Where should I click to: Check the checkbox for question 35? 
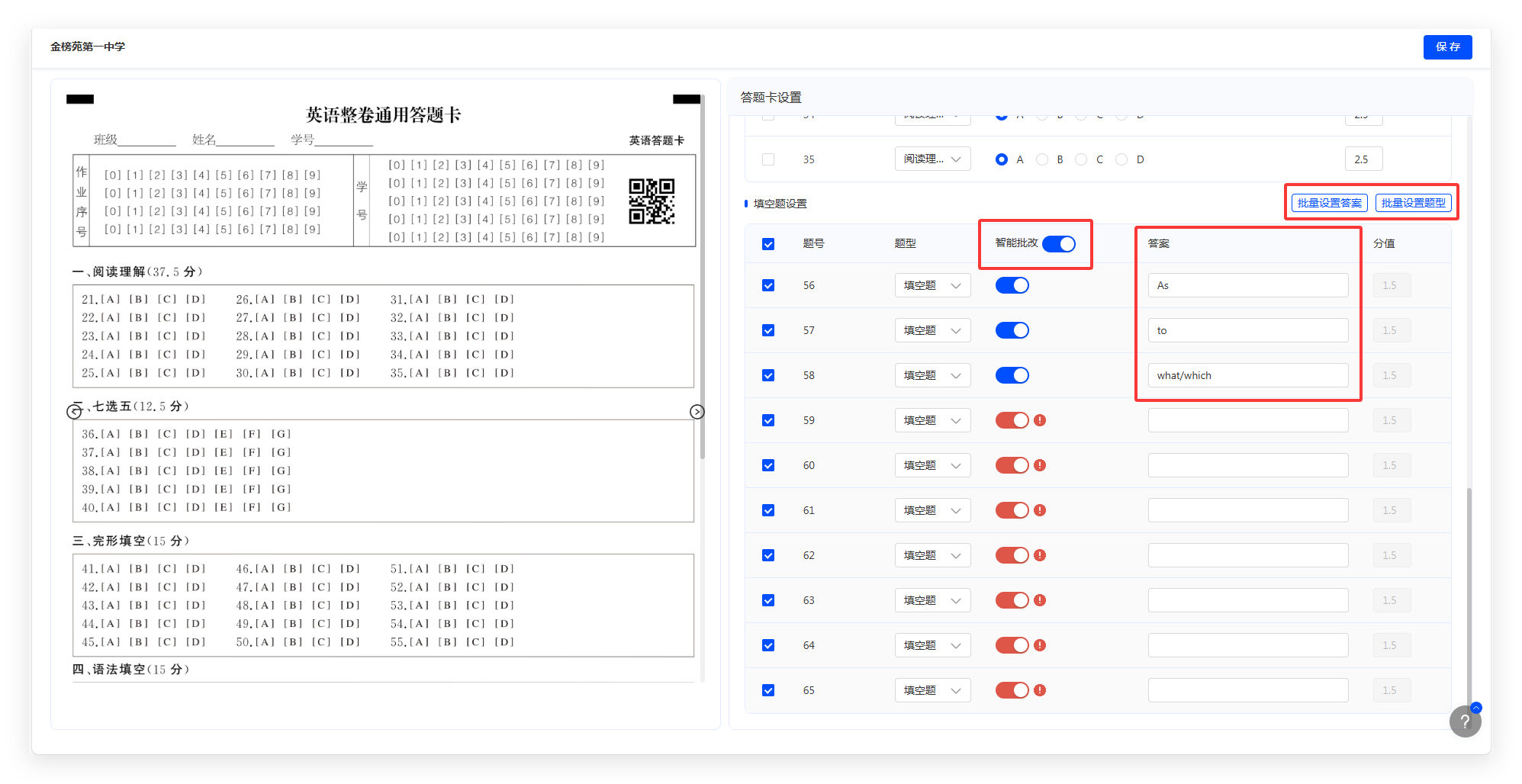(768, 159)
